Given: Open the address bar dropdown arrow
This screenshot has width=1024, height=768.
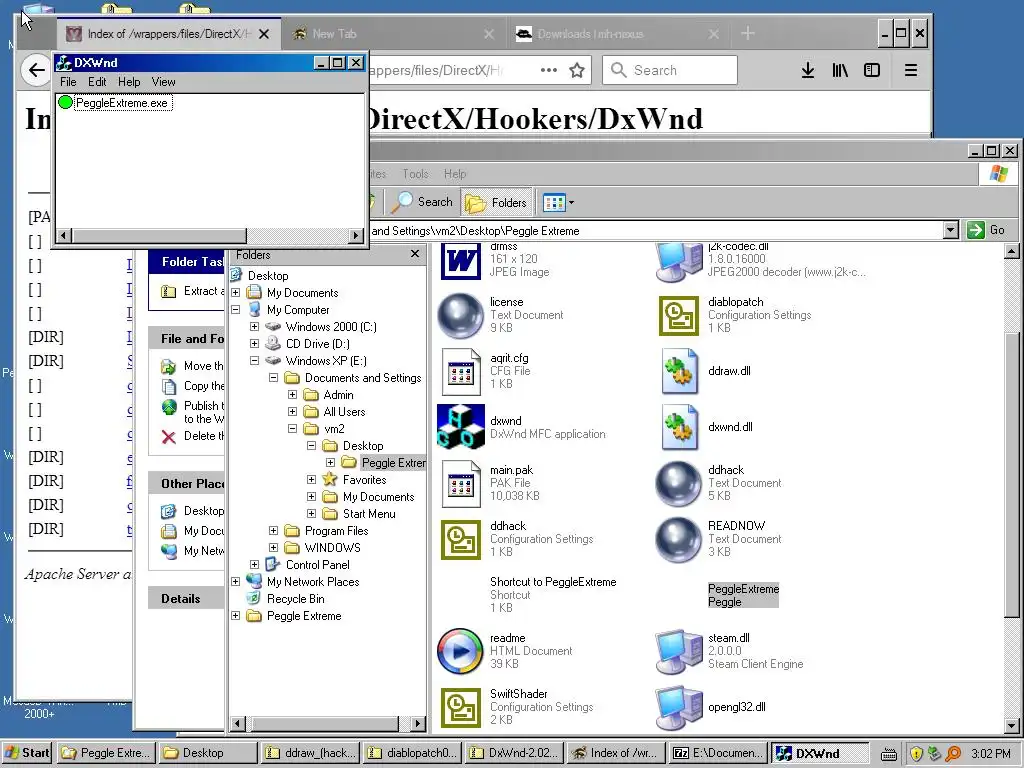Looking at the screenshot, I should point(951,230).
